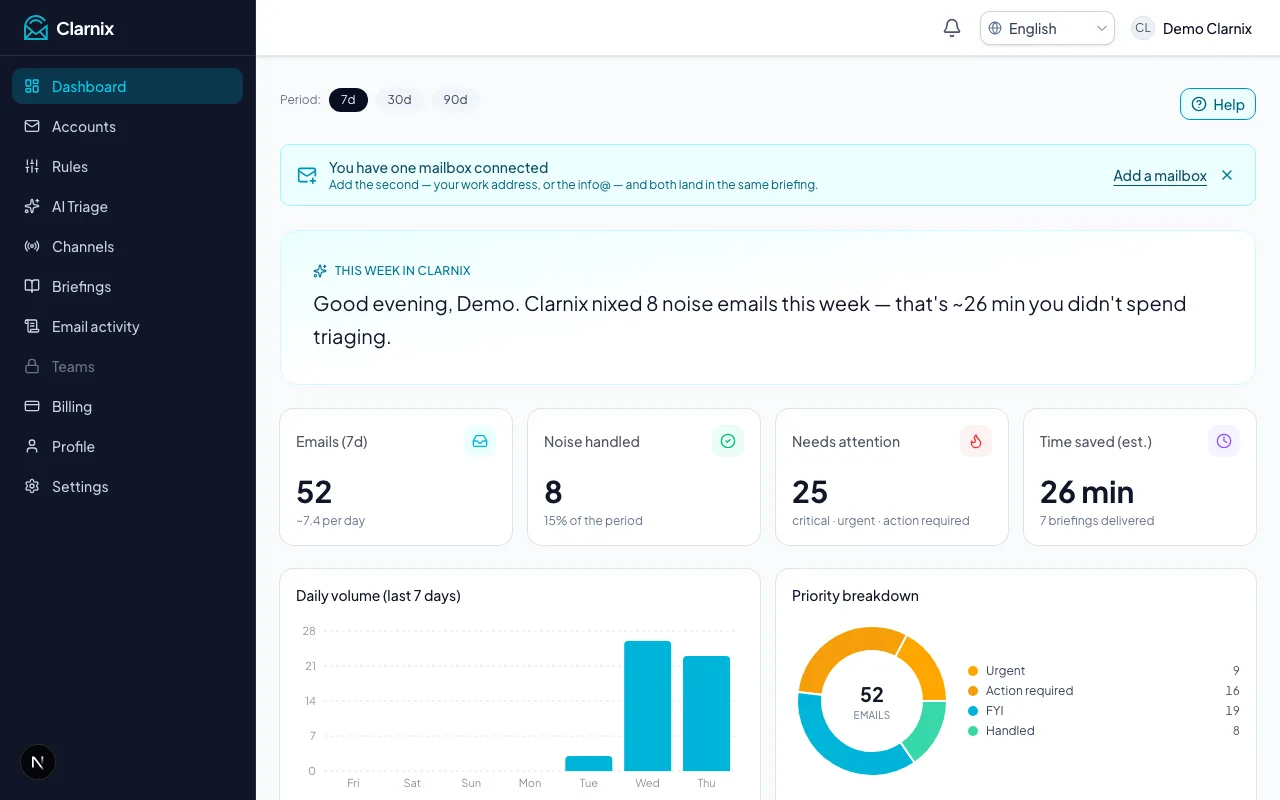The width and height of the screenshot is (1280, 800).
Task: Click the mailbox icon in connection banner
Action: point(307,175)
